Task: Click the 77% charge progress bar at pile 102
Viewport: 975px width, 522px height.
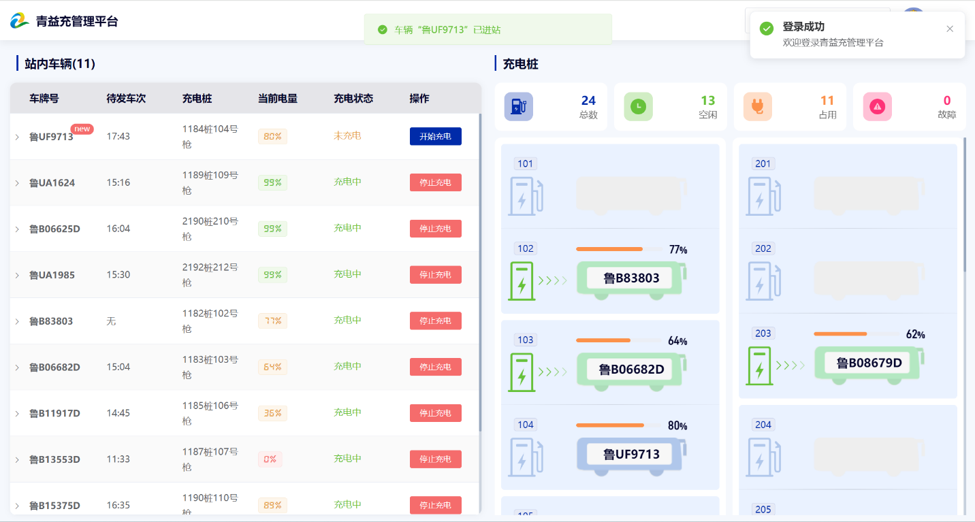Action: 610,249
